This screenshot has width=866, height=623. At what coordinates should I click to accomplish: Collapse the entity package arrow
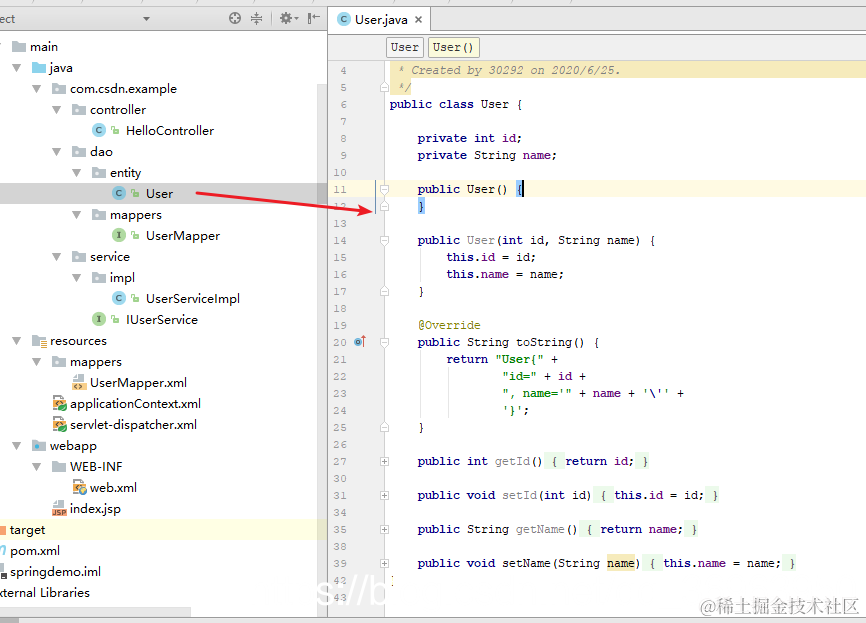[x=76, y=173]
